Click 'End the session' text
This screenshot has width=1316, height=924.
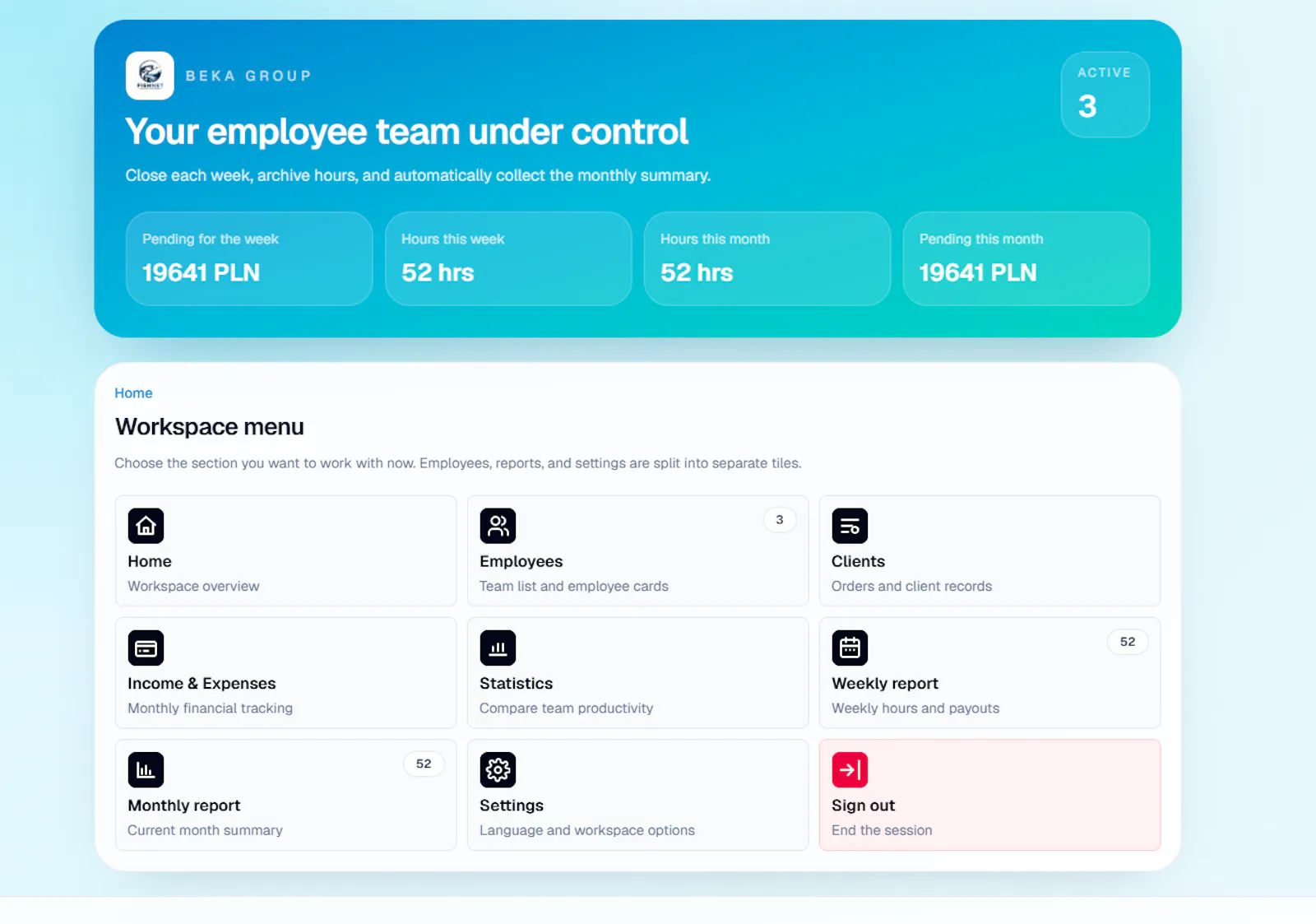click(x=882, y=830)
